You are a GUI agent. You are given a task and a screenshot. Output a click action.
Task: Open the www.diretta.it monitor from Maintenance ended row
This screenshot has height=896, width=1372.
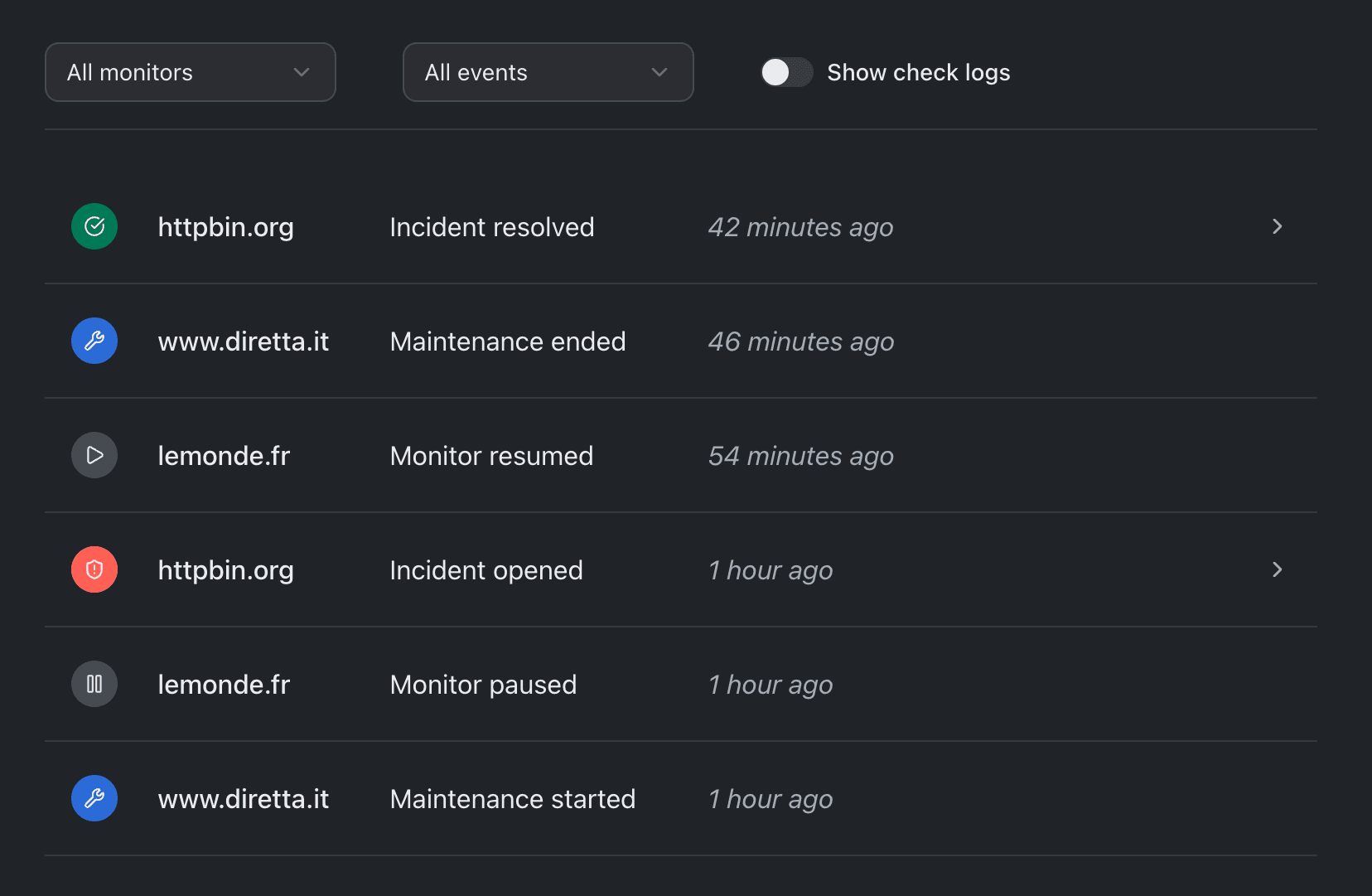click(x=244, y=341)
